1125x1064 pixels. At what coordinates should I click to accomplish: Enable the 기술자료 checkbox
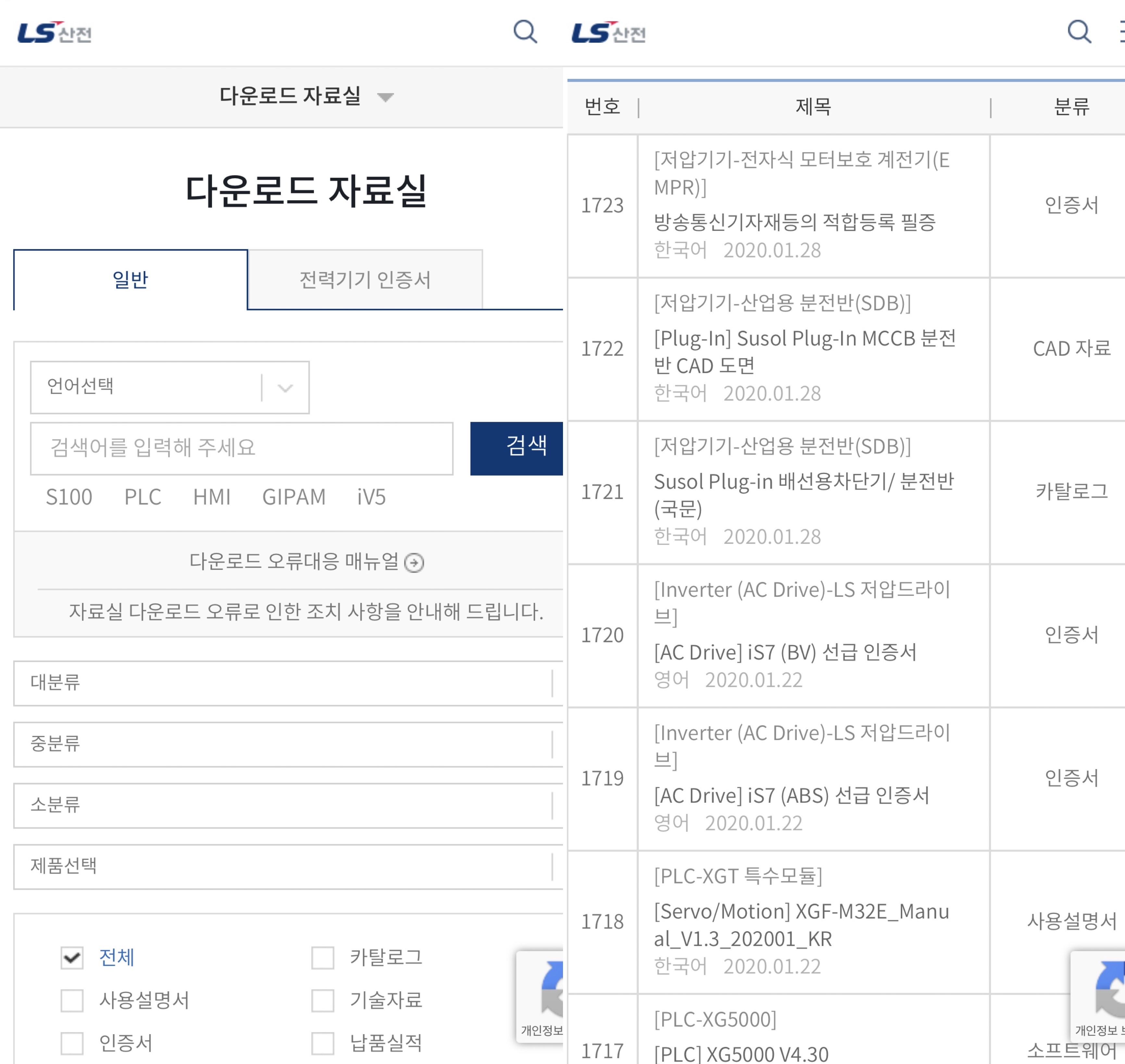[323, 1000]
